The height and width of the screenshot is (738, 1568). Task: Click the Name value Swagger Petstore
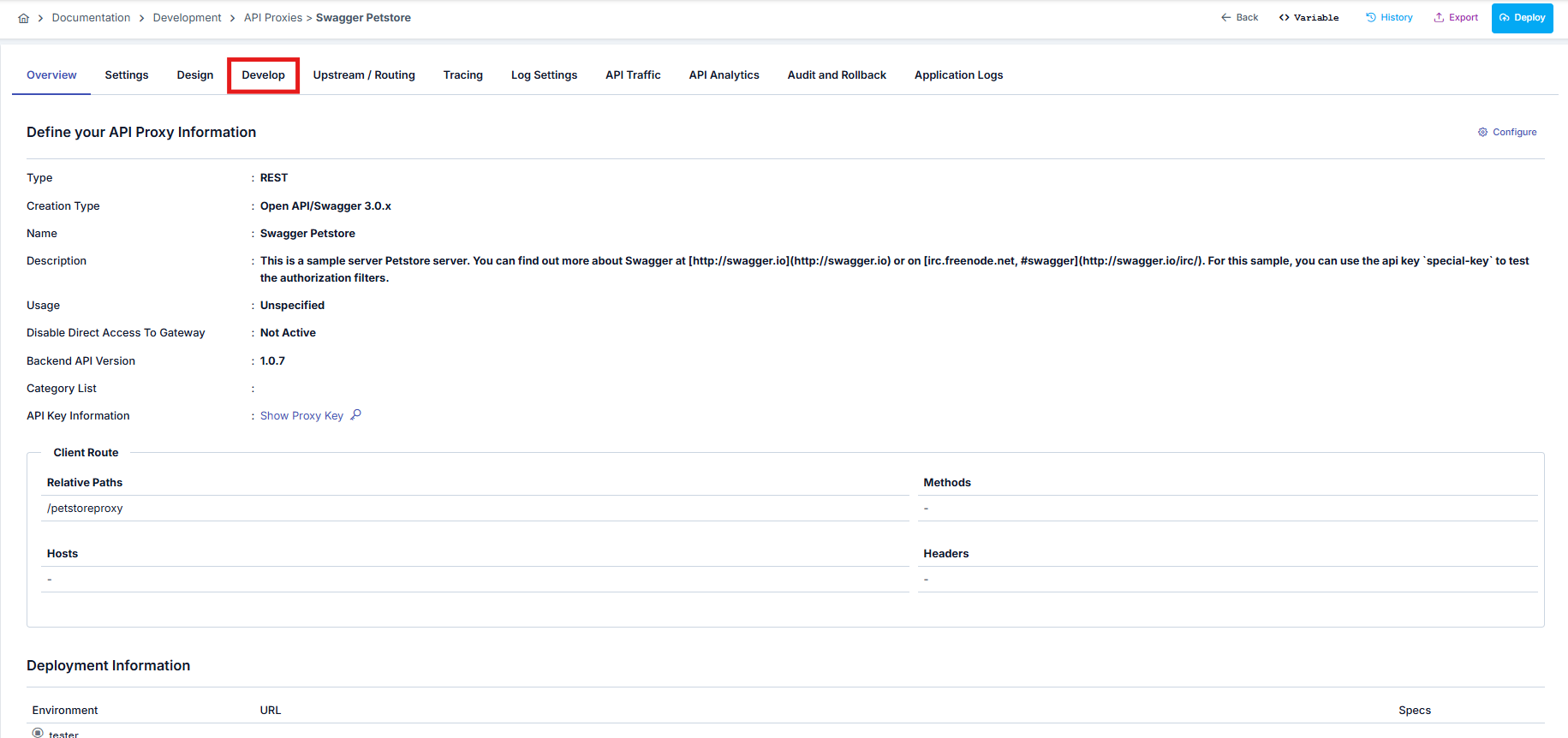[x=307, y=234]
